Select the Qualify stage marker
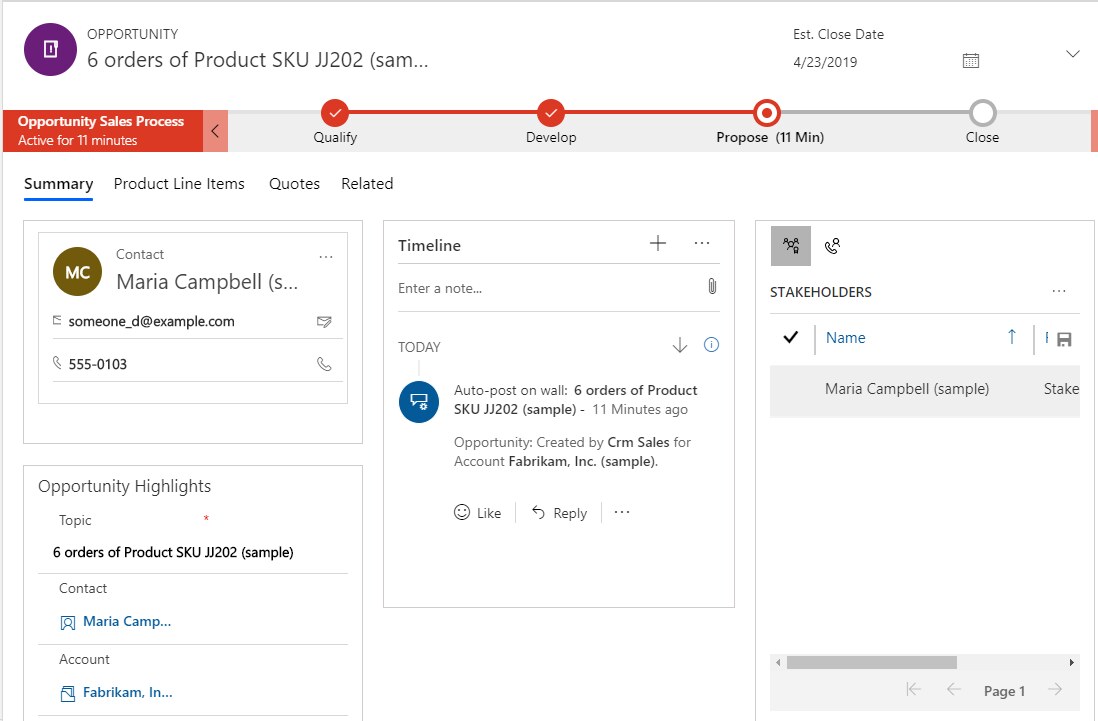1098x721 pixels. point(335,113)
